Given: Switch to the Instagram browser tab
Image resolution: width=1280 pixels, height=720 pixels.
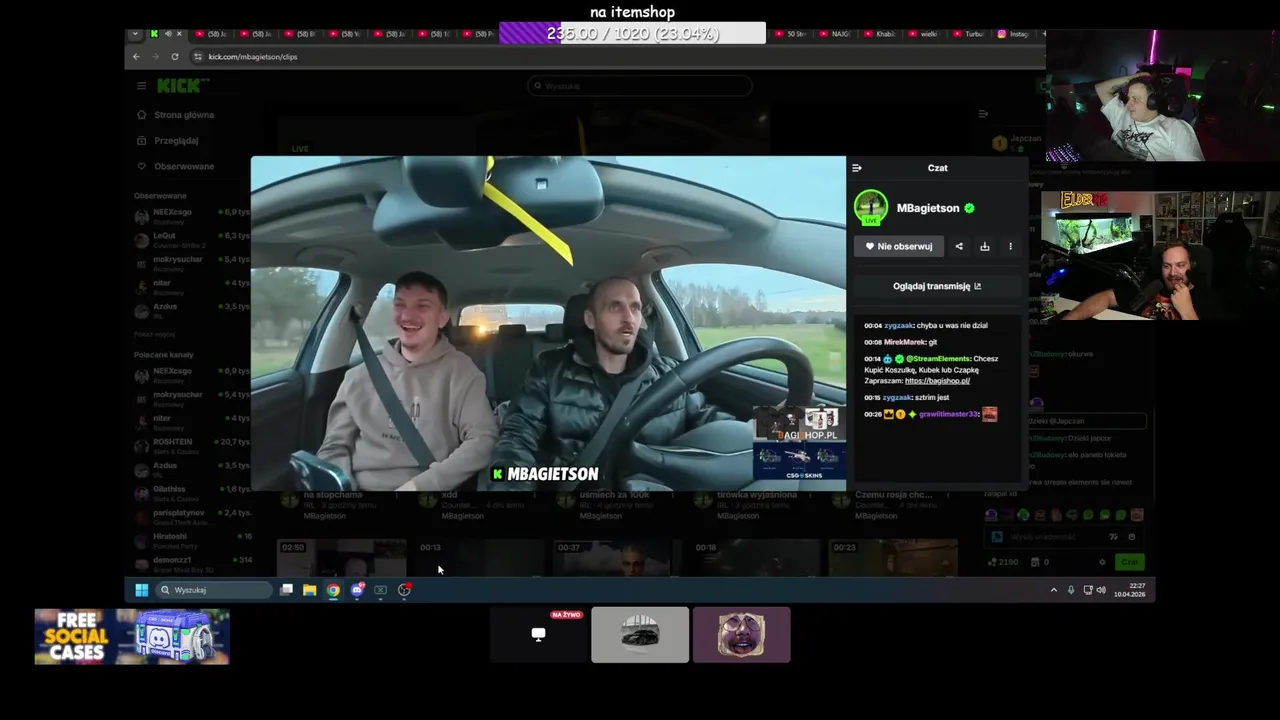Looking at the screenshot, I should [x=1013, y=34].
